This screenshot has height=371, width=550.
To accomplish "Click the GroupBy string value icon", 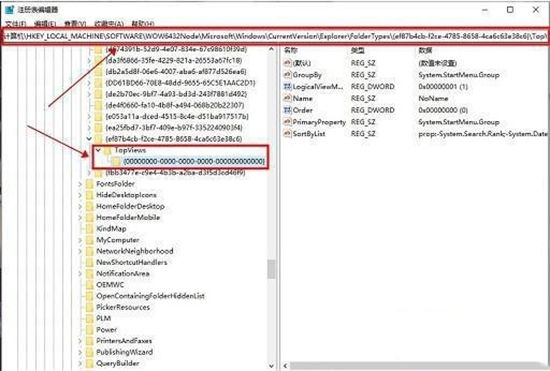I will pos(287,75).
